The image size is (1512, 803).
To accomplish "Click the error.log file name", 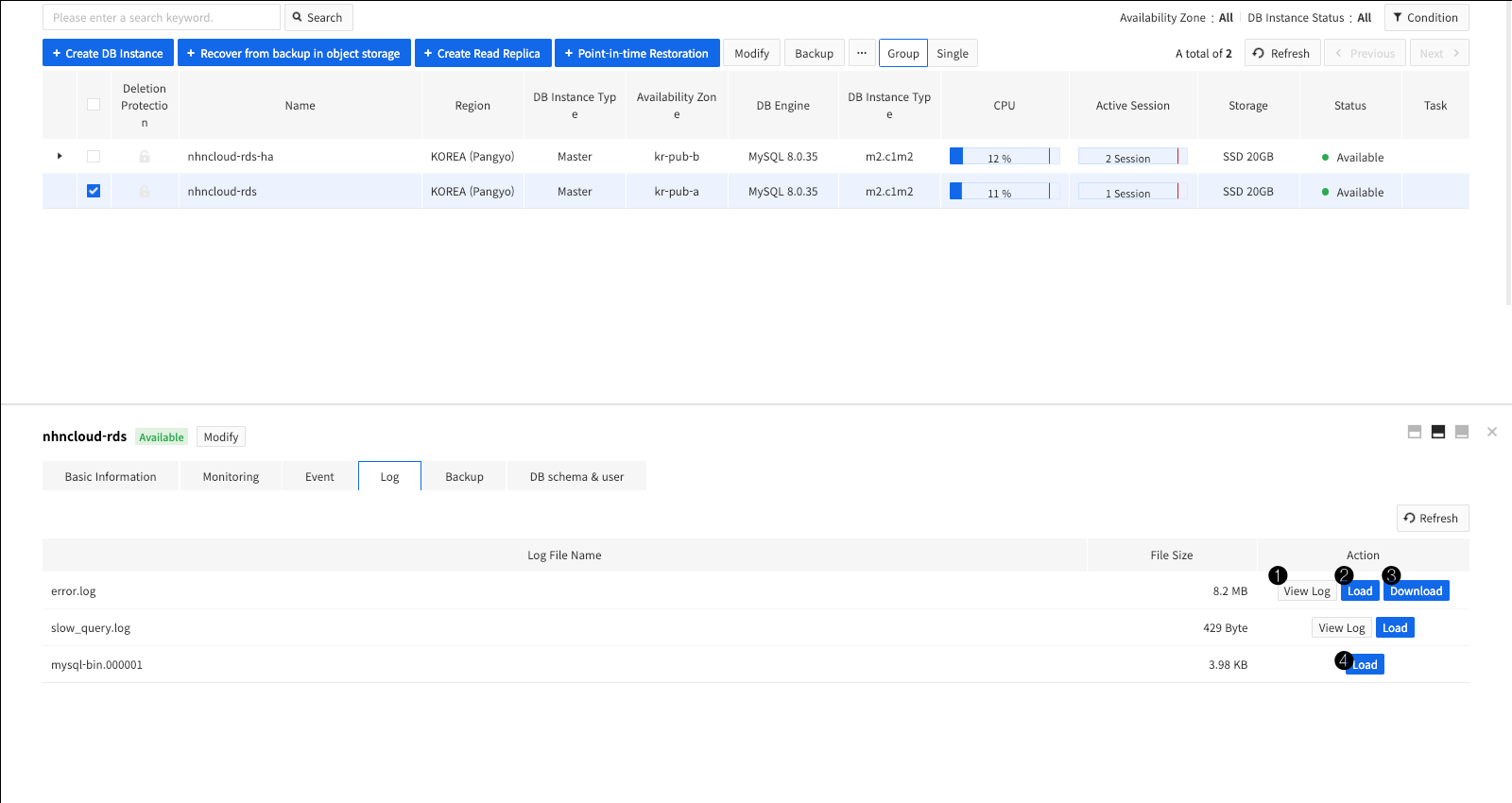I will pos(74,591).
